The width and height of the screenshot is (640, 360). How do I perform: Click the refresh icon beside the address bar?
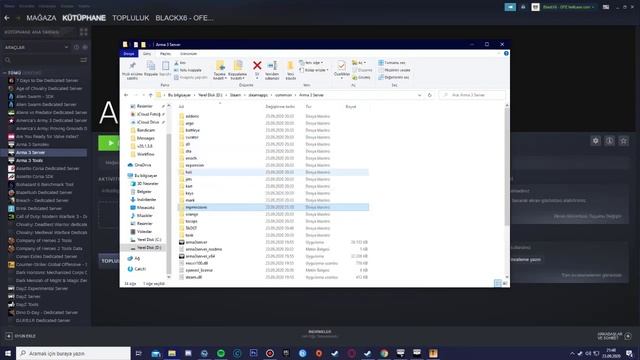tap(429, 95)
